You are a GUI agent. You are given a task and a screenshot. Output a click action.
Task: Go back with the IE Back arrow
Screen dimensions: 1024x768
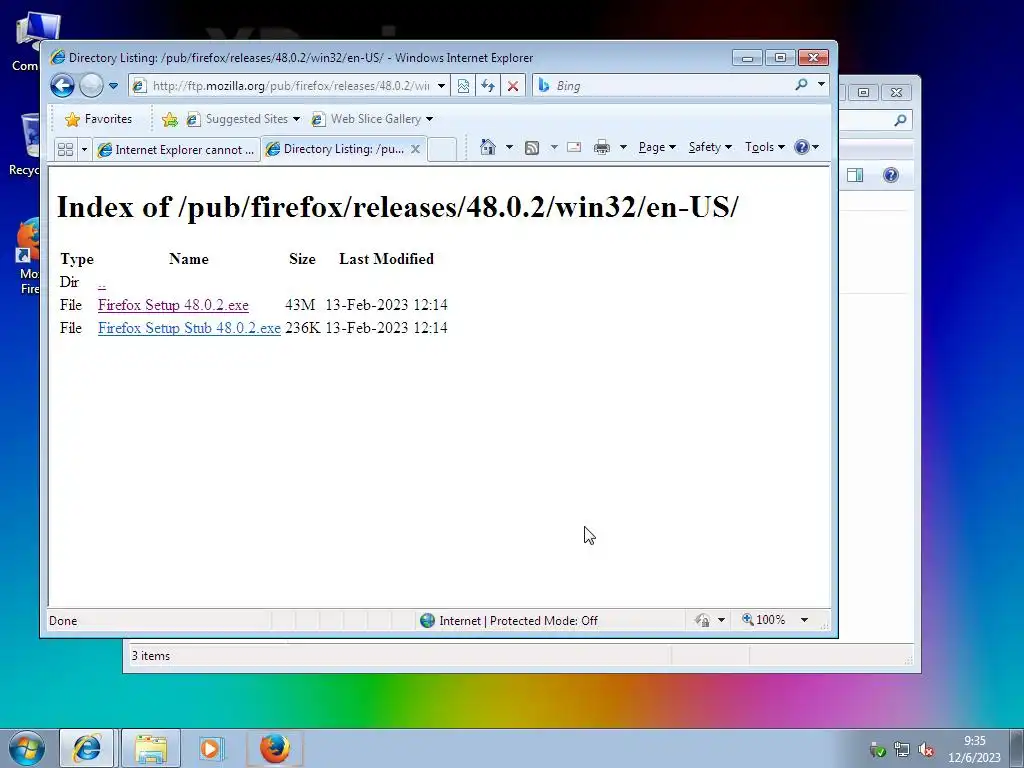(63, 86)
